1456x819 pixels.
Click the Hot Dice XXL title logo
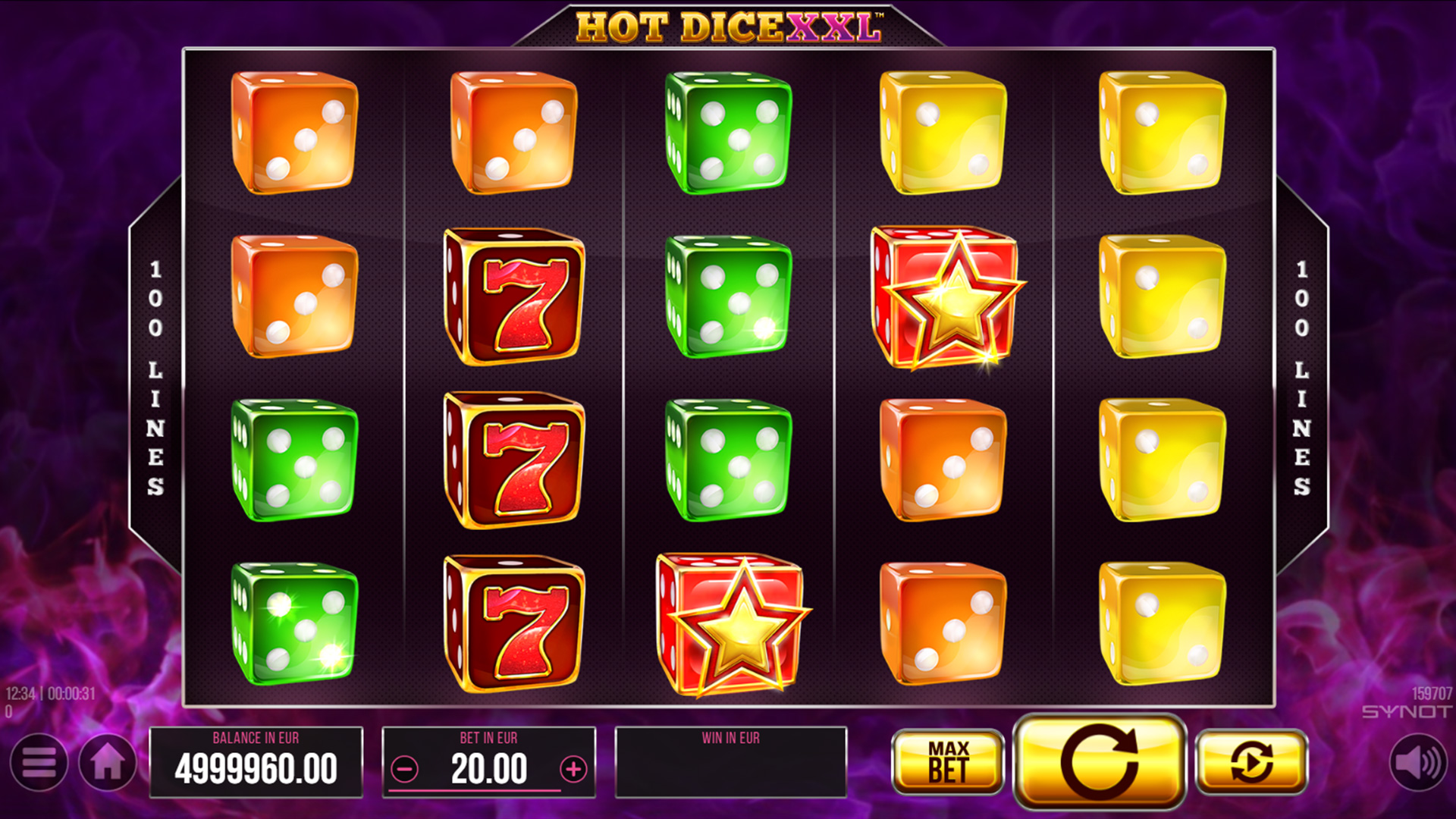pyautogui.click(x=729, y=27)
